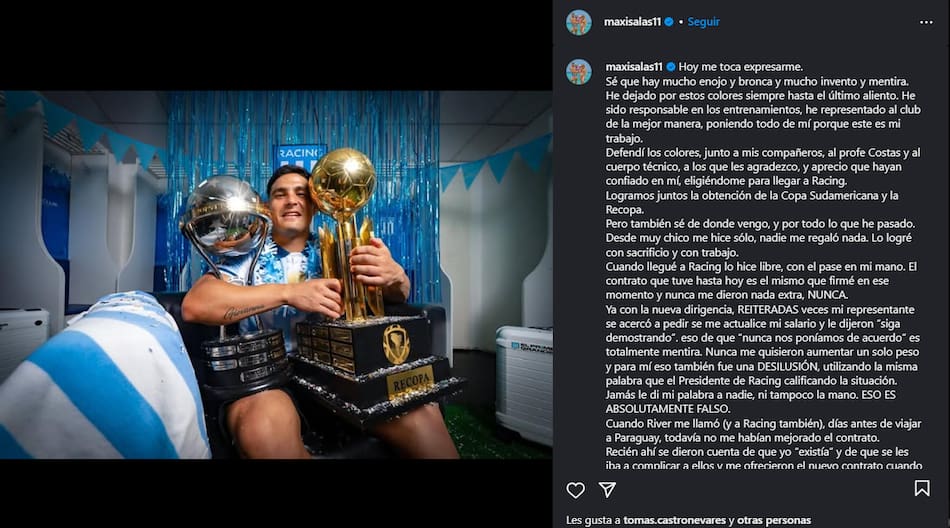This screenshot has width=950, height=528.
Task: Open maxisalas11 username in the header
Action: point(632,22)
